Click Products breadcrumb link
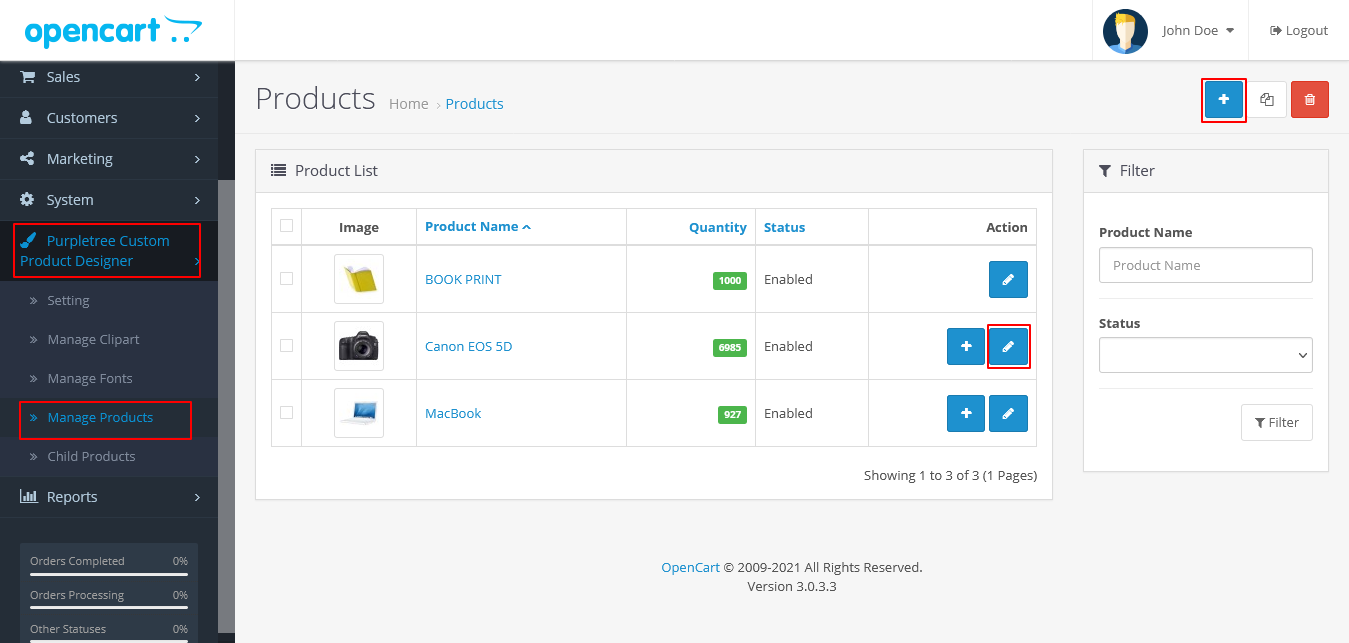1349x643 pixels. click(x=474, y=104)
